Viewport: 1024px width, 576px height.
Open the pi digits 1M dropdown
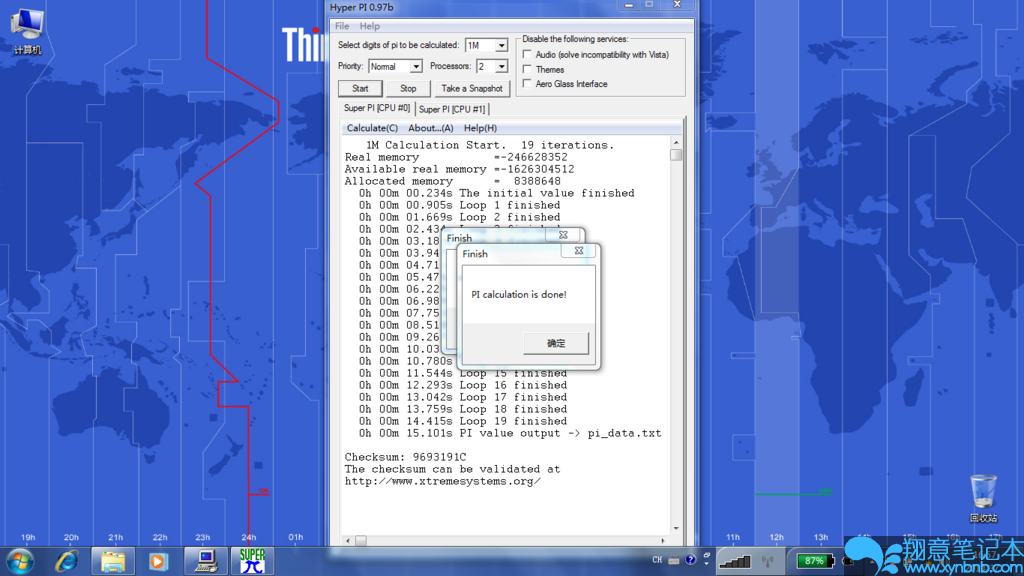[x=487, y=45]
